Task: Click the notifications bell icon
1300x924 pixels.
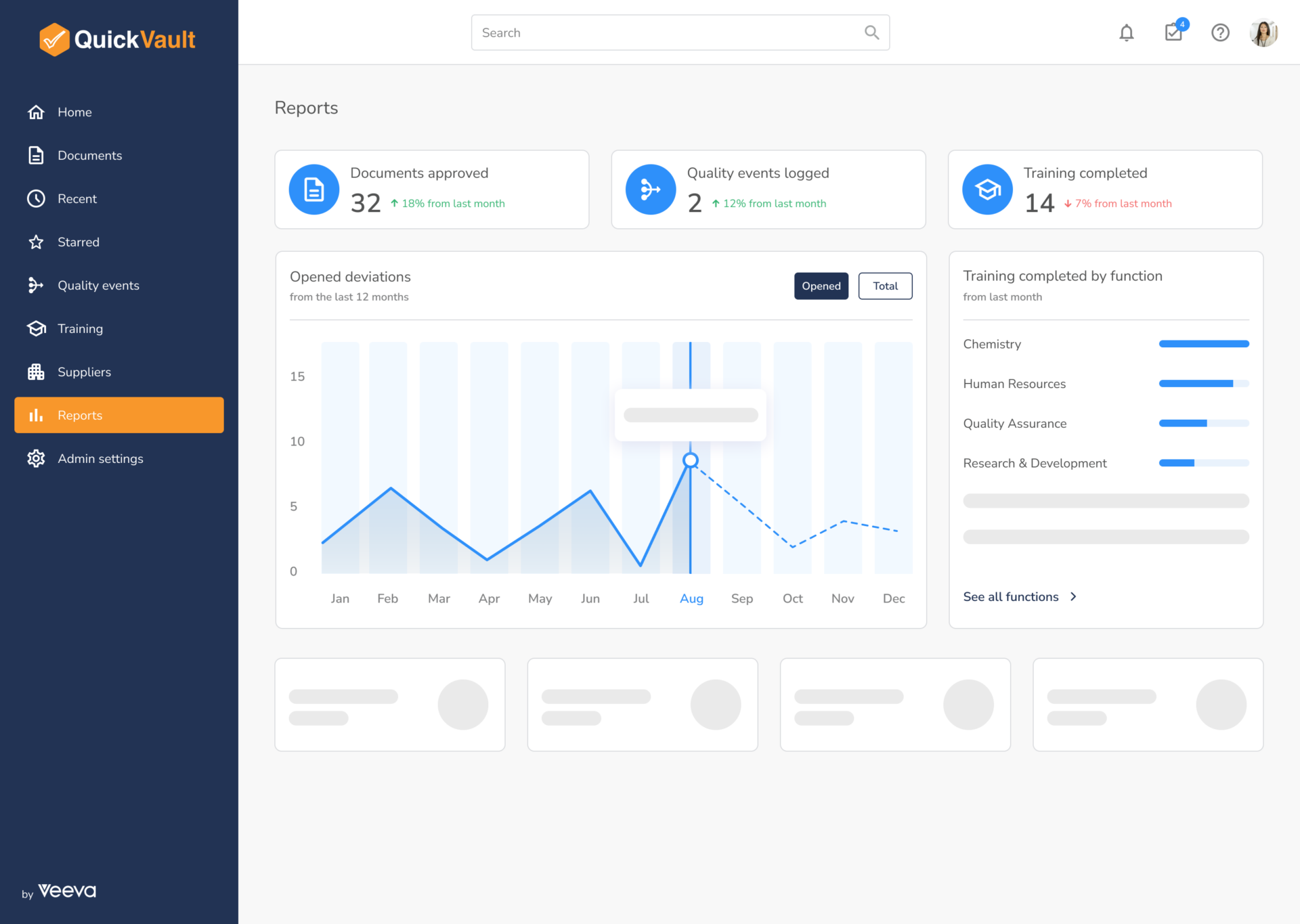Action: coord(1126,32)
